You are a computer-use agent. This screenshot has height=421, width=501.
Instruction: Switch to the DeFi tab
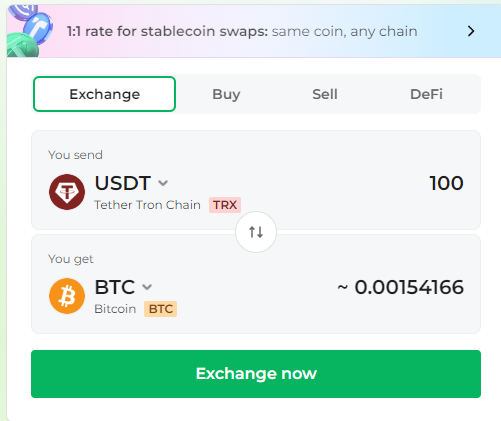[426, 94]
